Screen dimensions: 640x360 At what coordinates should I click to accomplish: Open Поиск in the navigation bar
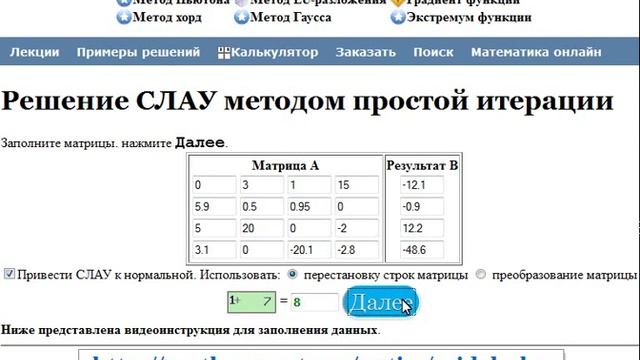[x=433, y=52]
